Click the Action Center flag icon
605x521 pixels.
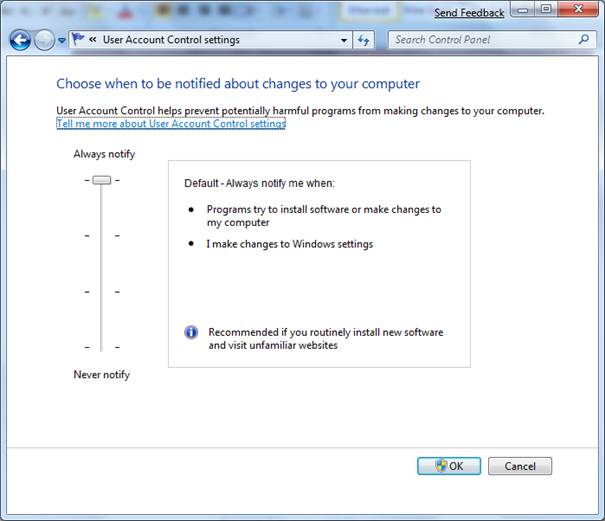click(x=78, y=39)
